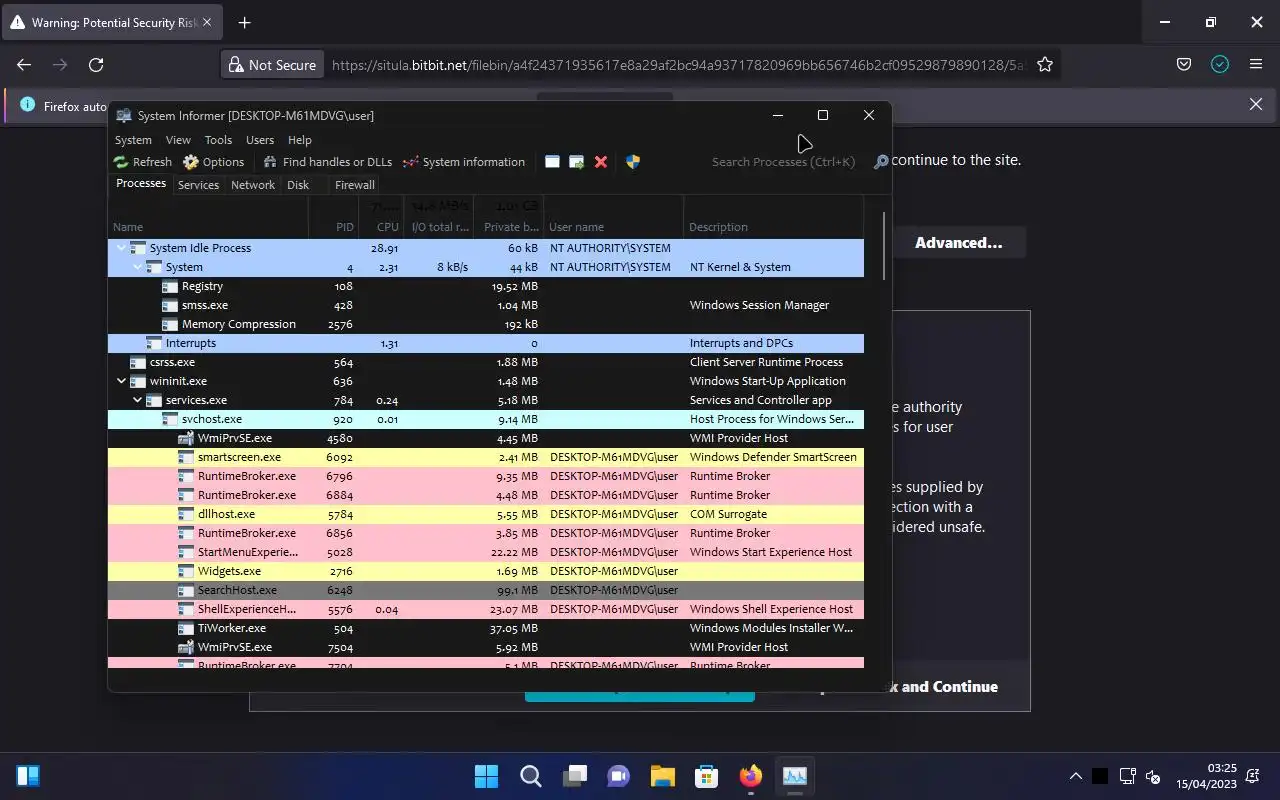Go back in Firefox
The image size is (1280, 800).
click(24, 65)
